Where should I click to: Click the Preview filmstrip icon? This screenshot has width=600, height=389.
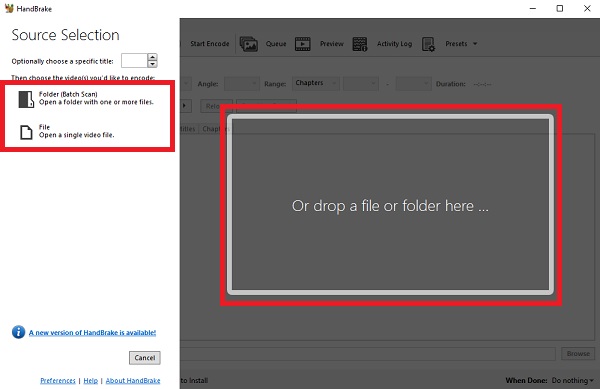pos(303,44)
